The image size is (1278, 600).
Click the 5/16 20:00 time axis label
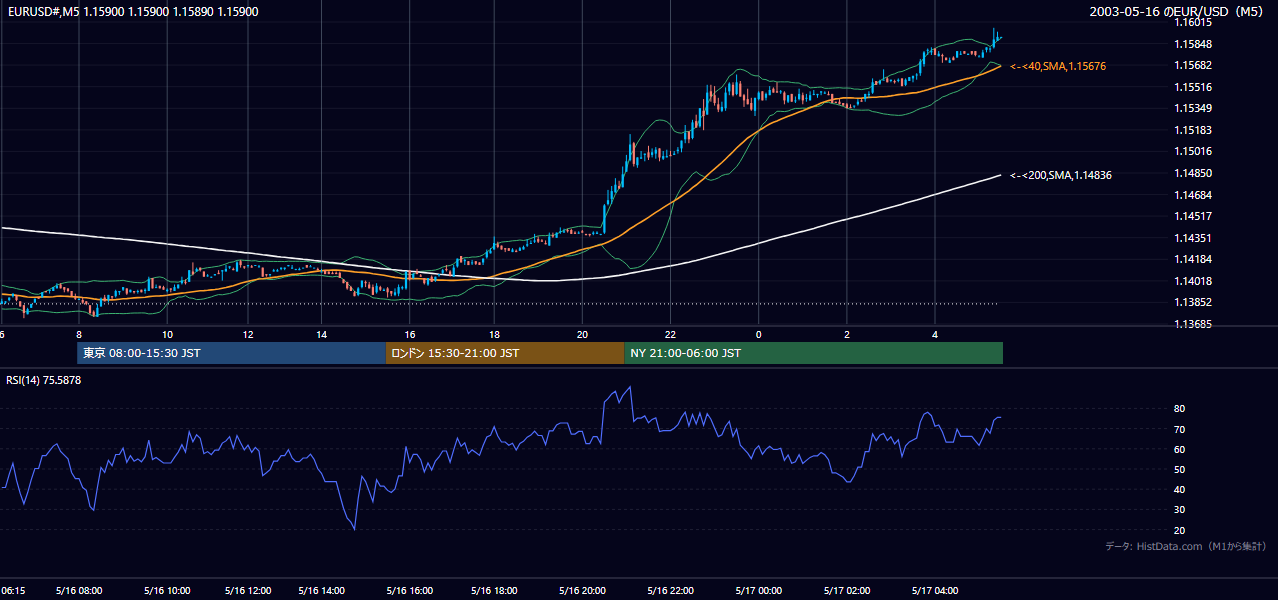[582, 591]
